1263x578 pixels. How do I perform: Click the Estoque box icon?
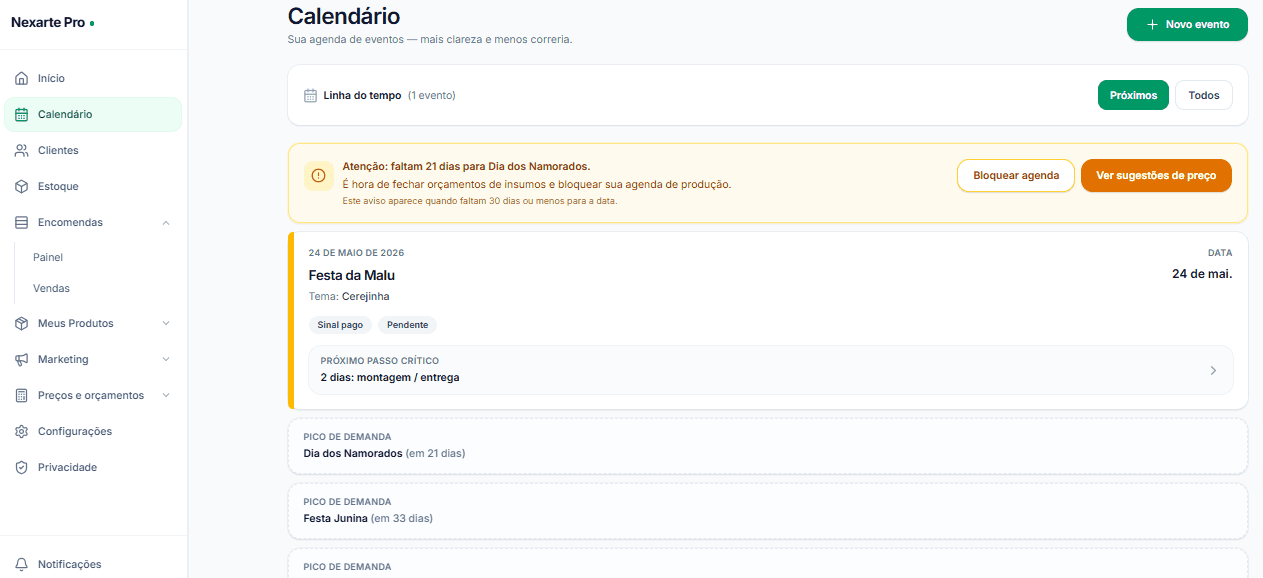(21, 186)
